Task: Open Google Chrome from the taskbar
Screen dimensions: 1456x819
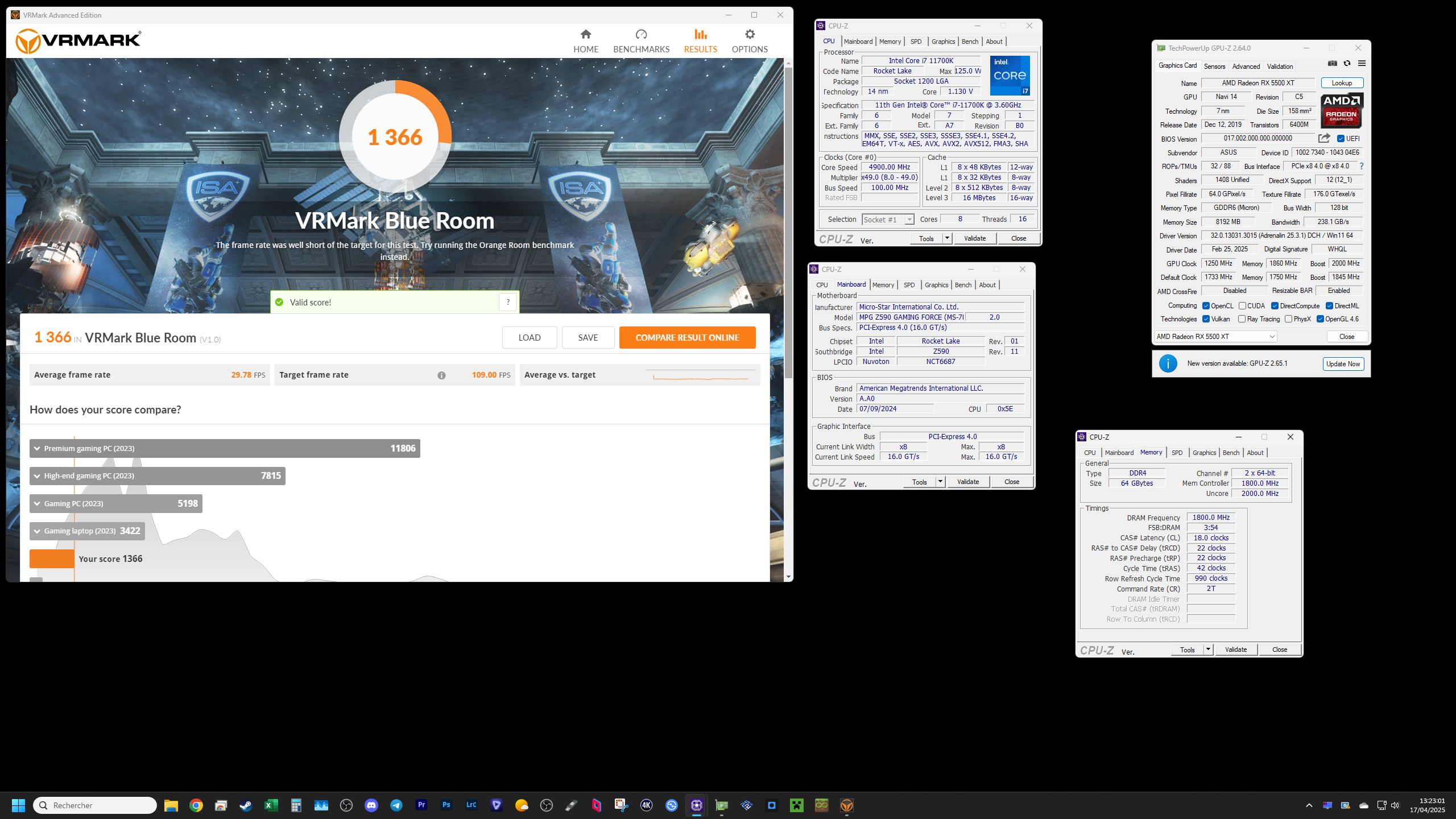Action: pos(196,805)
